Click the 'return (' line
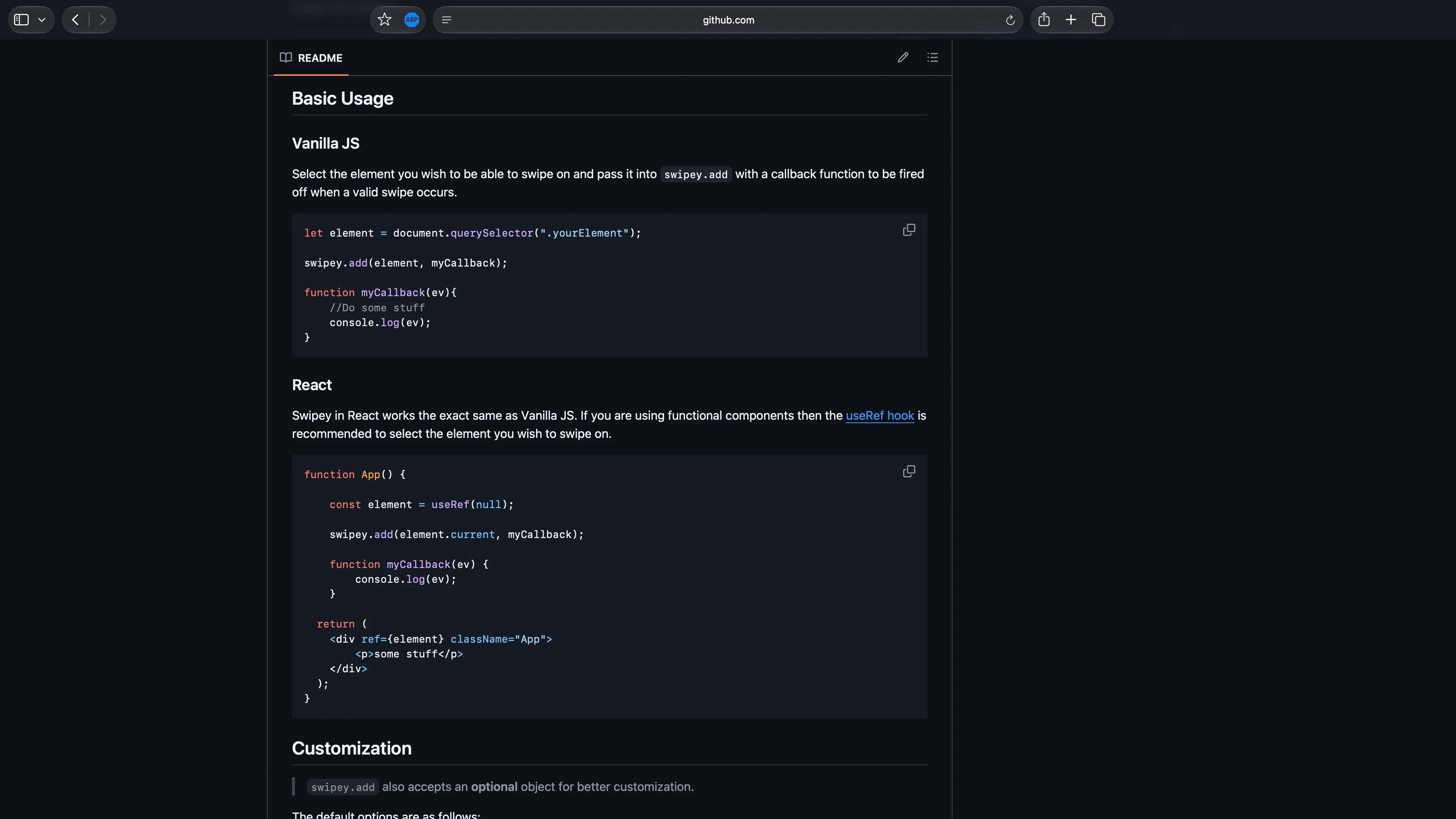The height and width of the screenshot is (819, 1456). (x=342, y=624)
